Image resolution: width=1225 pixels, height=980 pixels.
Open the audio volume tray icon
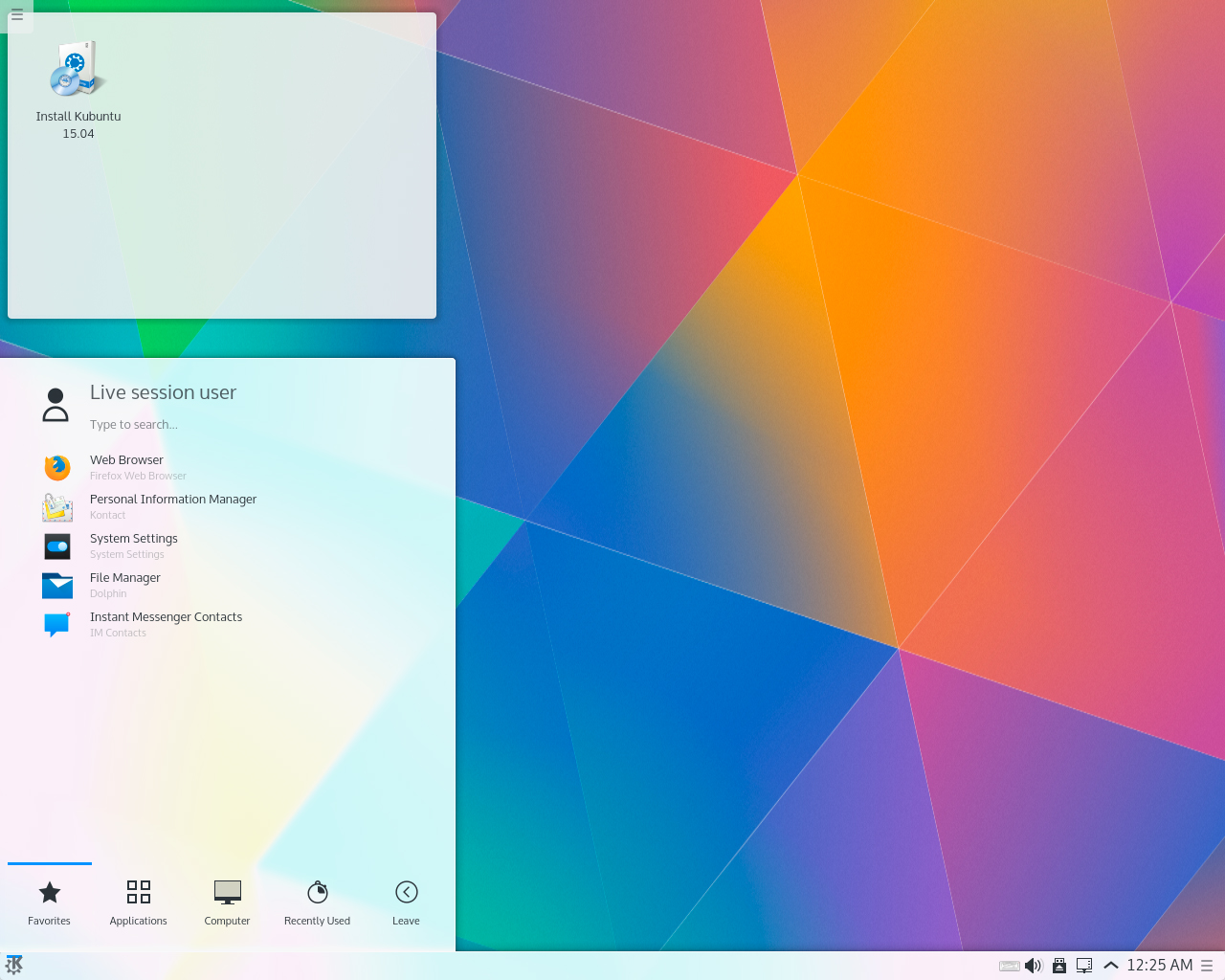[1034, 966]
